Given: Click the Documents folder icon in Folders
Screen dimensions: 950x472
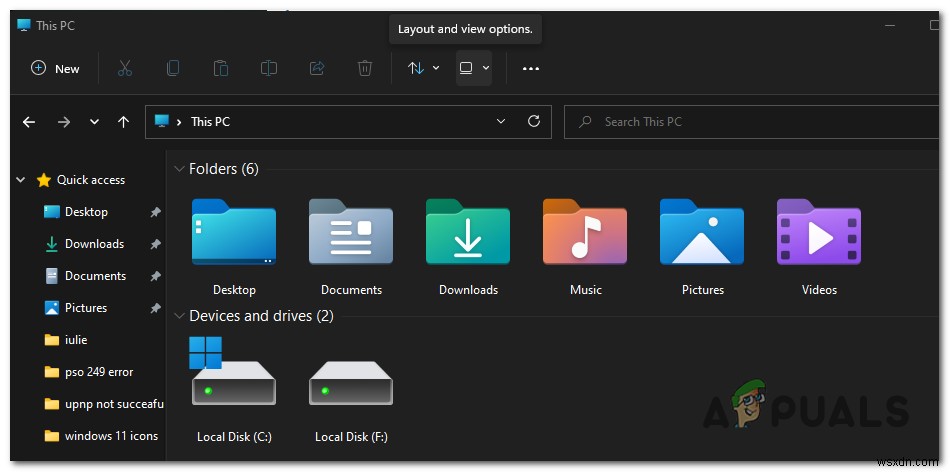Looking at the screenshot, I should [x=351, y=232].
